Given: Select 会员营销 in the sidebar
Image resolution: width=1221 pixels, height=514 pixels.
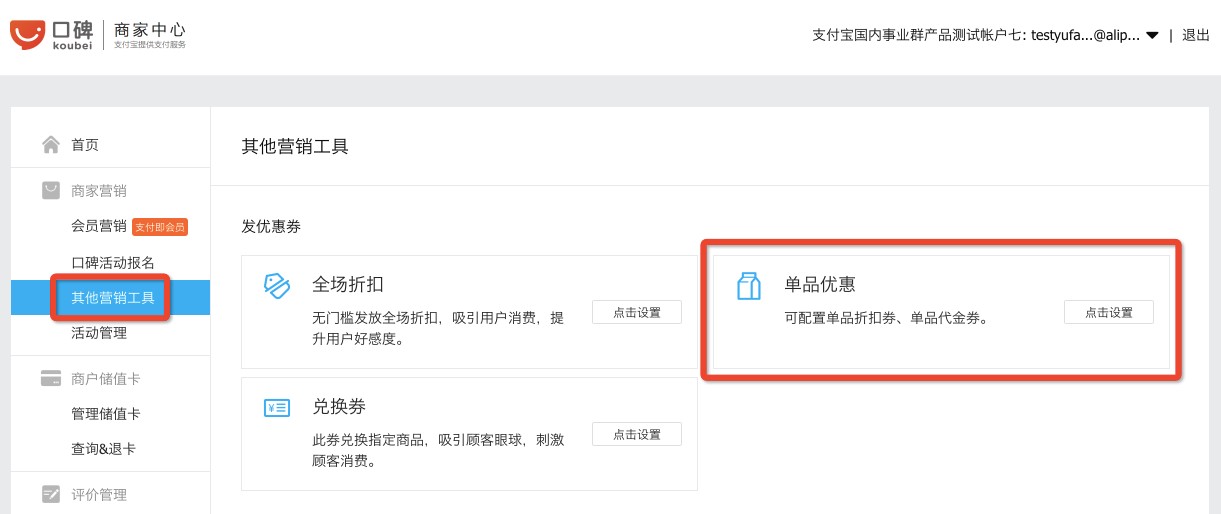Looking at the screenshot, I should pos(99,227).
